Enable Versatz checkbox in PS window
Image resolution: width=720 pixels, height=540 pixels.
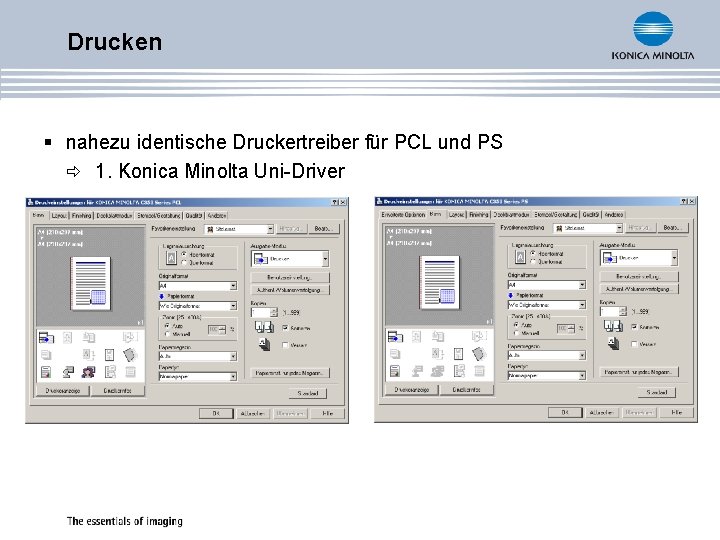pyautogui.click(x=634, y=344)
